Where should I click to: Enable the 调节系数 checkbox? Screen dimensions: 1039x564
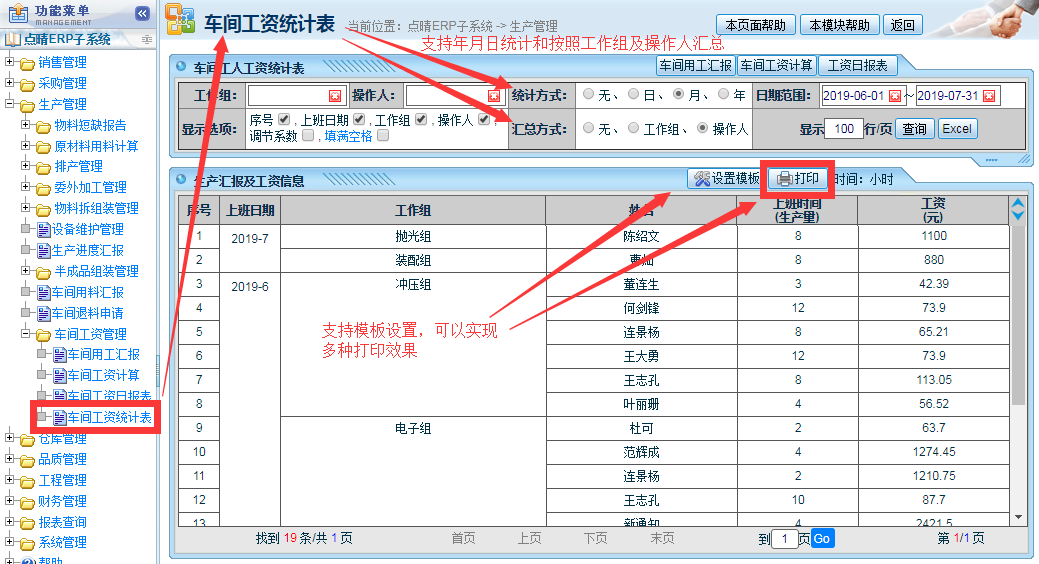click(308, 136)
